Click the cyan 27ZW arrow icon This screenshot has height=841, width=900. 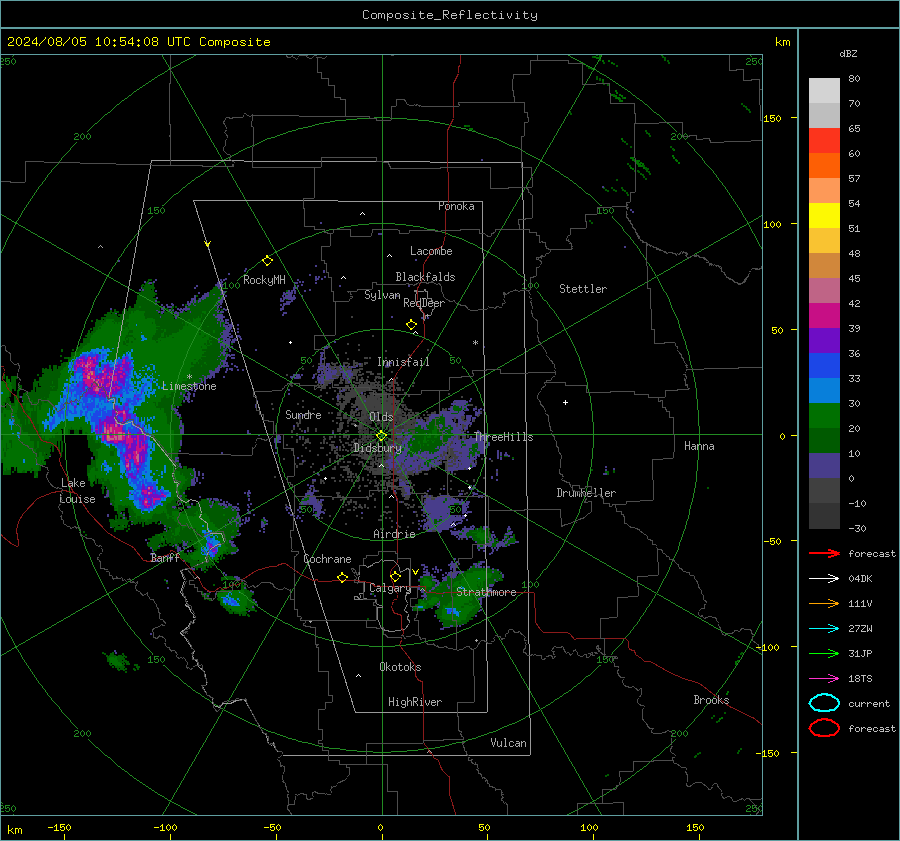824,629
